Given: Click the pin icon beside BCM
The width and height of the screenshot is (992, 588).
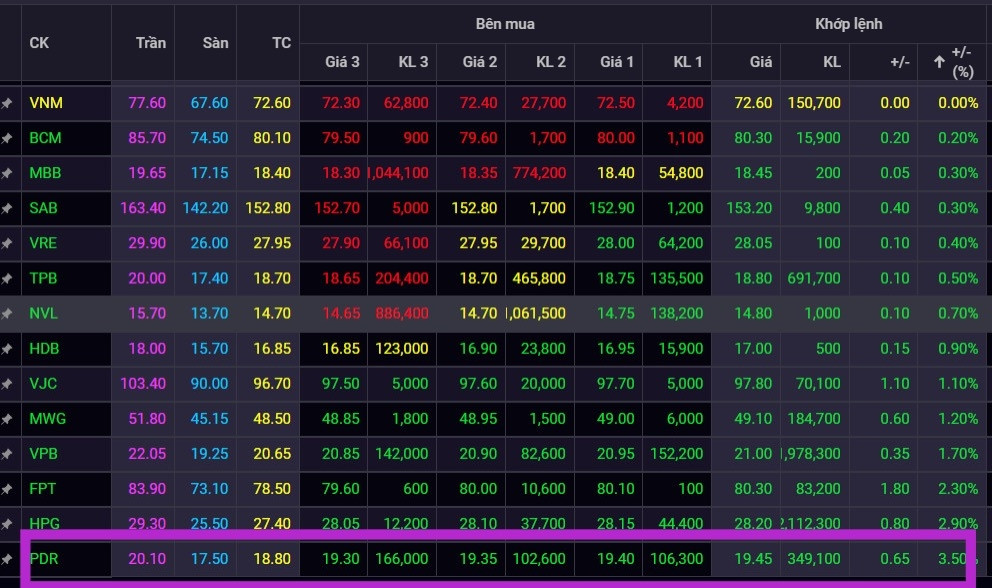Looking at the screenshot, I should click(x=7, y=138).
